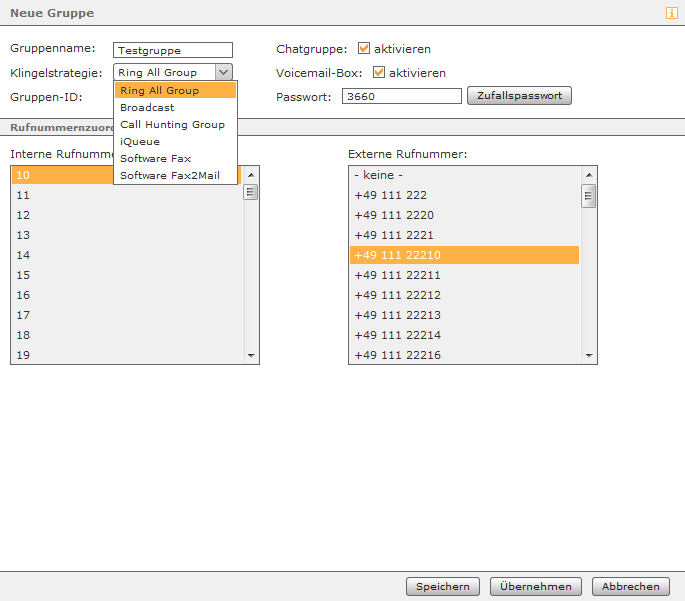Viewport: 685px width, 601px height.
Task: Choose Call Hunting Group option
Action: [x=175, y=124]
